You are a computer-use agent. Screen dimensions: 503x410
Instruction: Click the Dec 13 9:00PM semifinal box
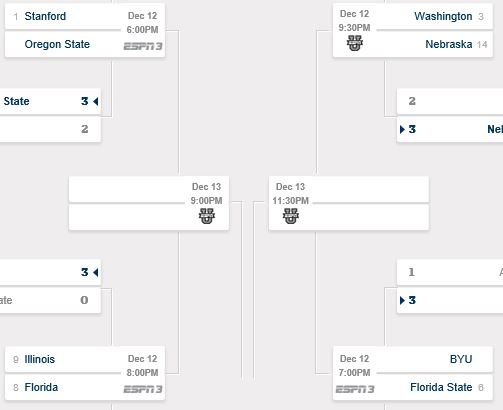[x=149, y=203]
